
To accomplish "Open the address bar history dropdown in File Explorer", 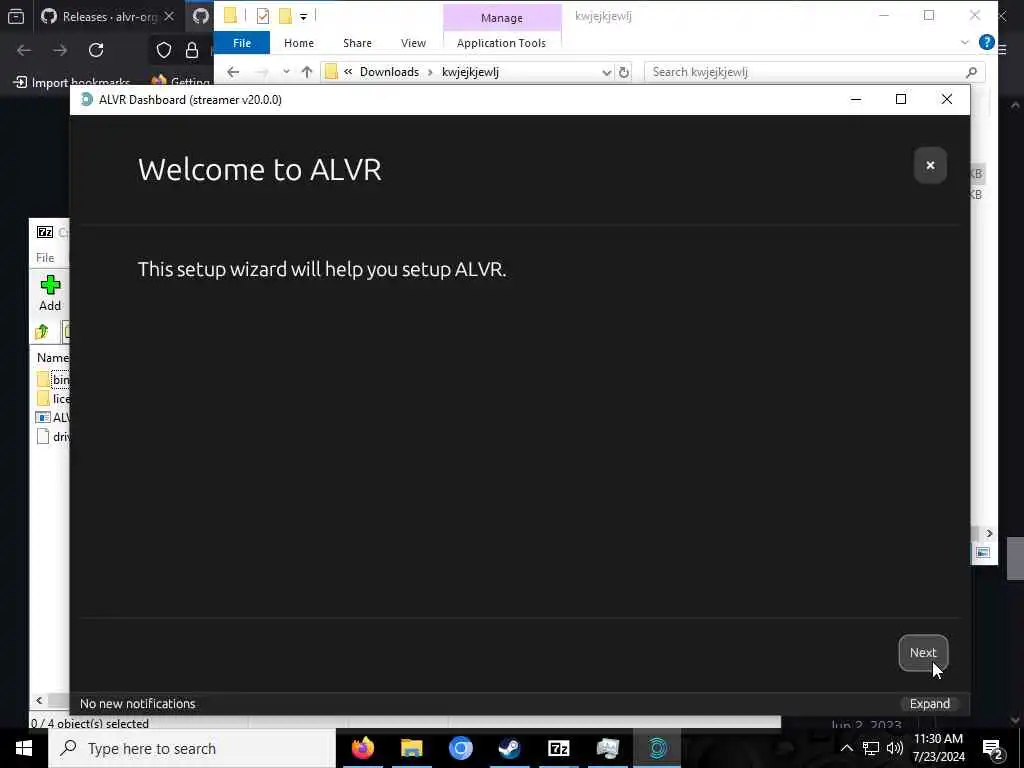I will pos(606,72).
